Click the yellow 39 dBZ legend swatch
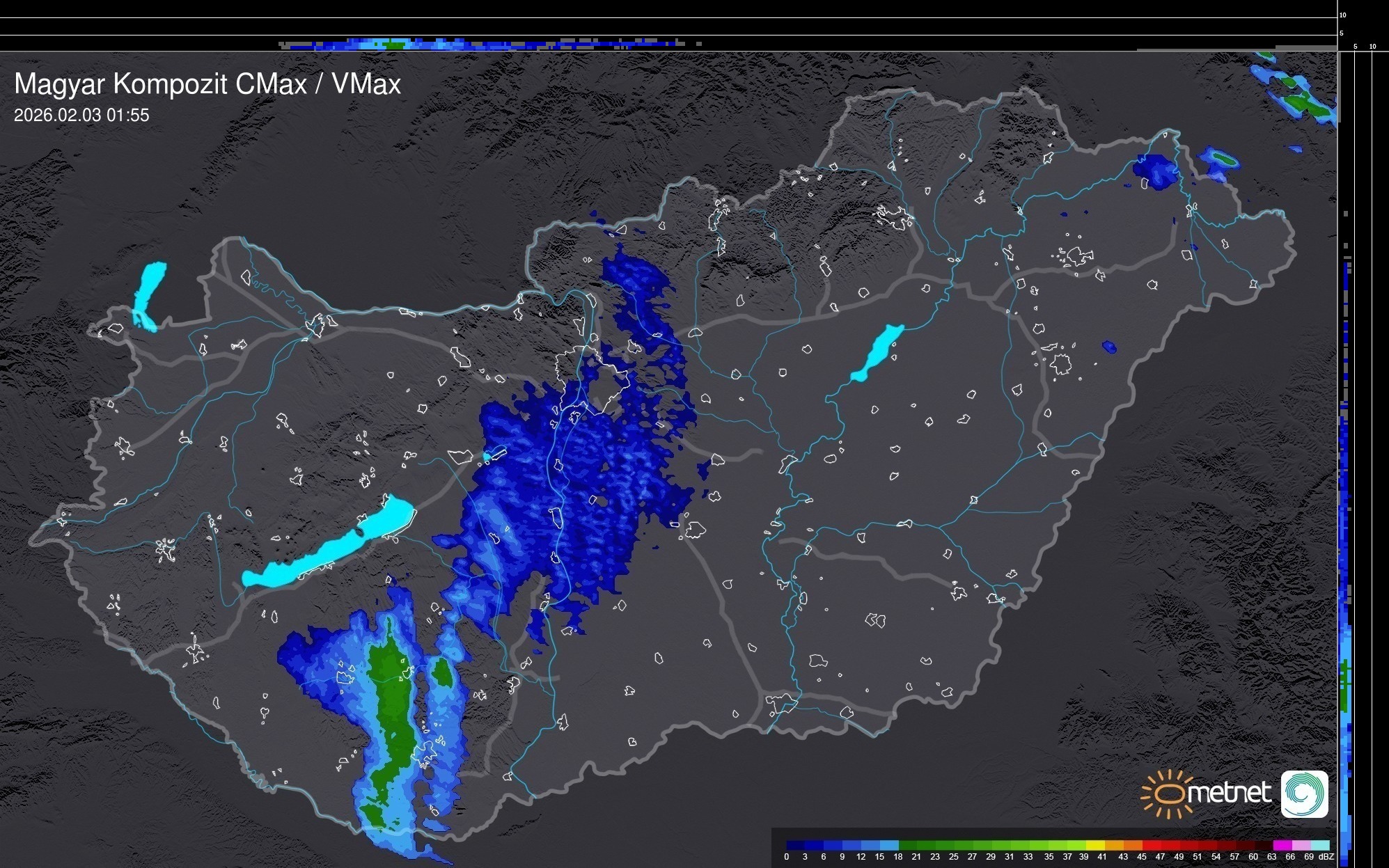 (1094, 845)
